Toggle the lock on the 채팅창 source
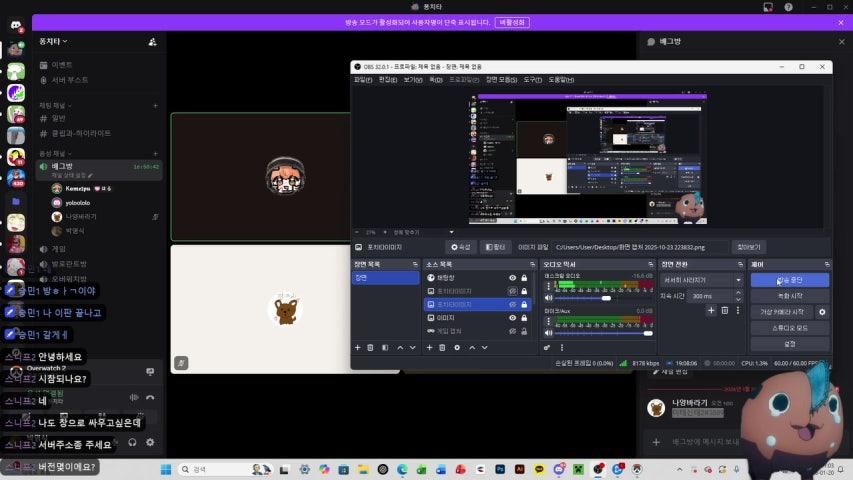This screenshot has height=480, width=853. pos(523,277)
